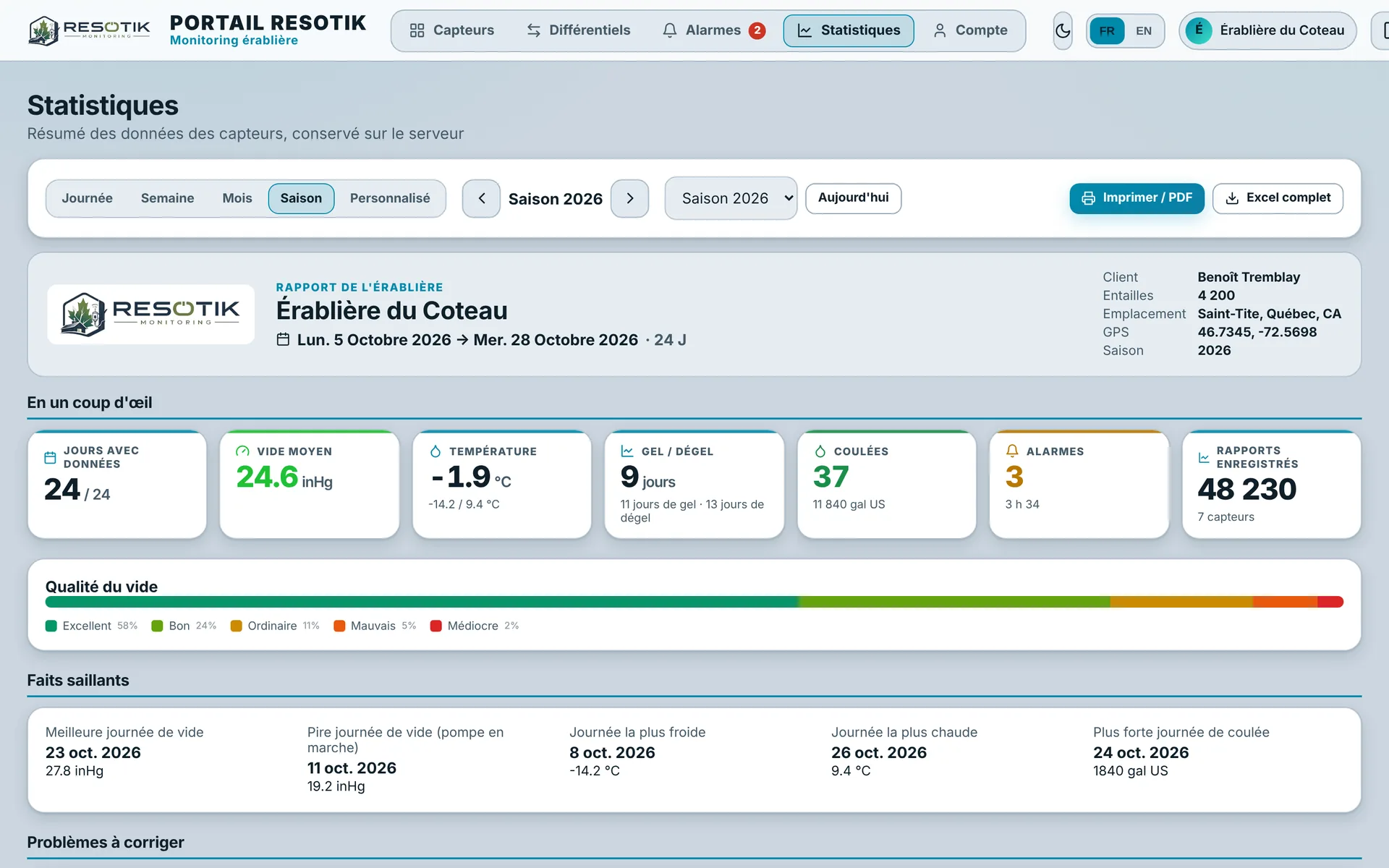Click the chart icon on Rapports enregistrés card
The height and width of the screenshot is (868, 1389).
tap(1204, 457)
